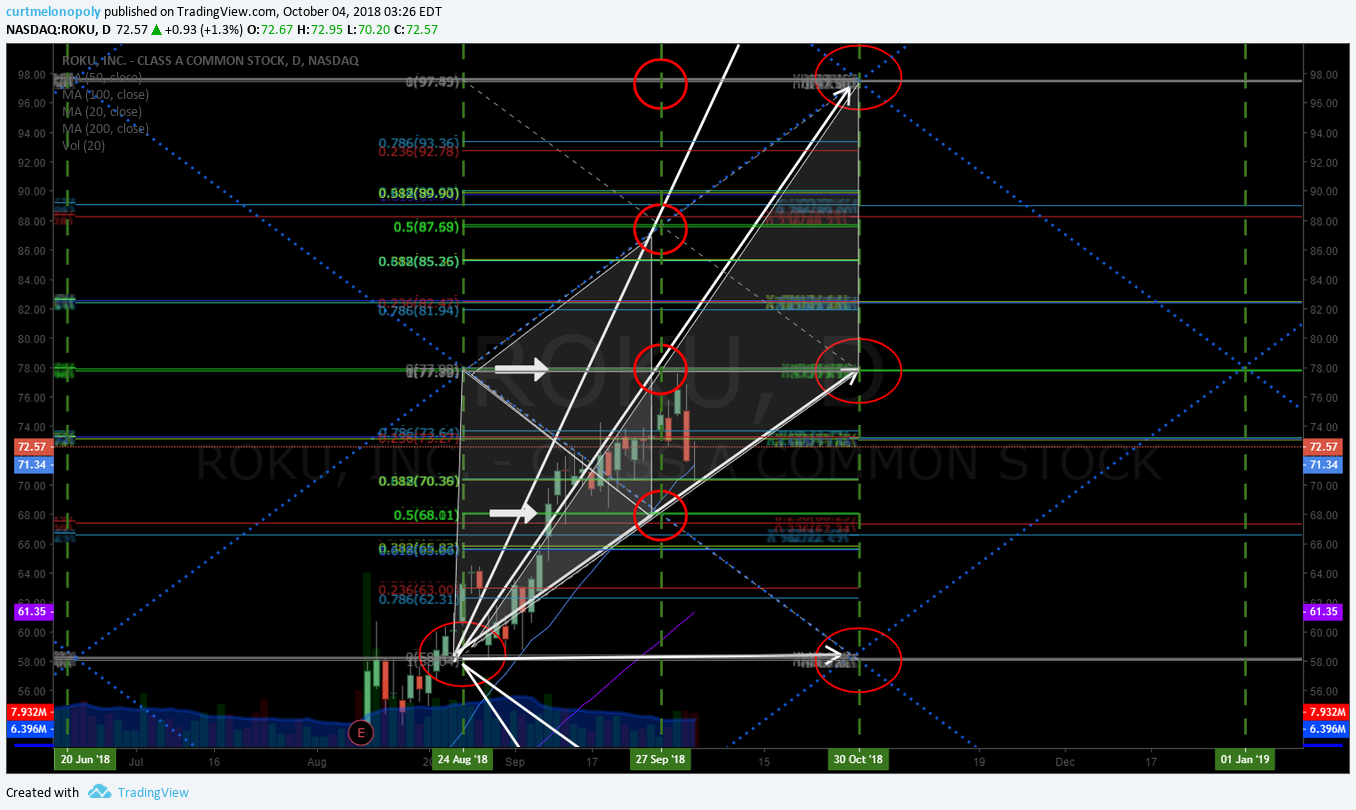
Task: Open the TradingView link beside 'Created with'
Action: [153, 792]
